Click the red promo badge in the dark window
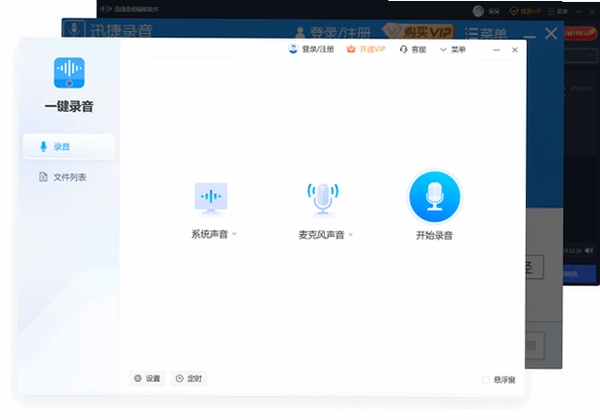Screen dimensions: 600x420 point(580,33)
